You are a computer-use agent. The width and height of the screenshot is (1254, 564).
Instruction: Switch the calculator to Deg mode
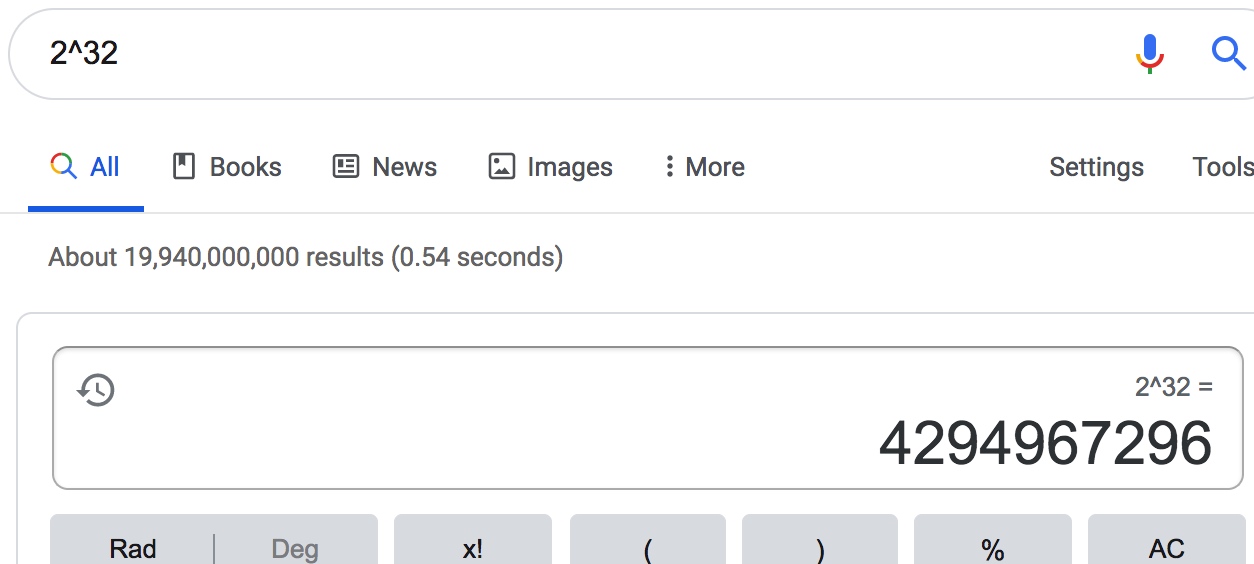[x=295, y=548]
